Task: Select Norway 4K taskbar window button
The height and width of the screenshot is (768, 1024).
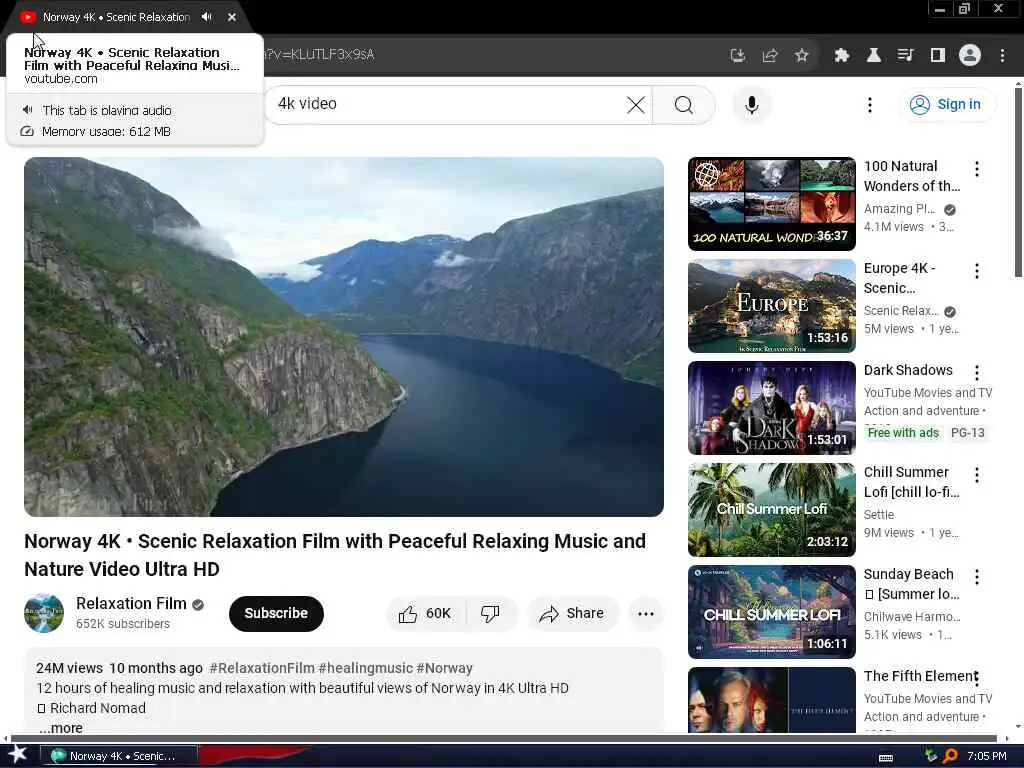Action: (x=118, y=756)
